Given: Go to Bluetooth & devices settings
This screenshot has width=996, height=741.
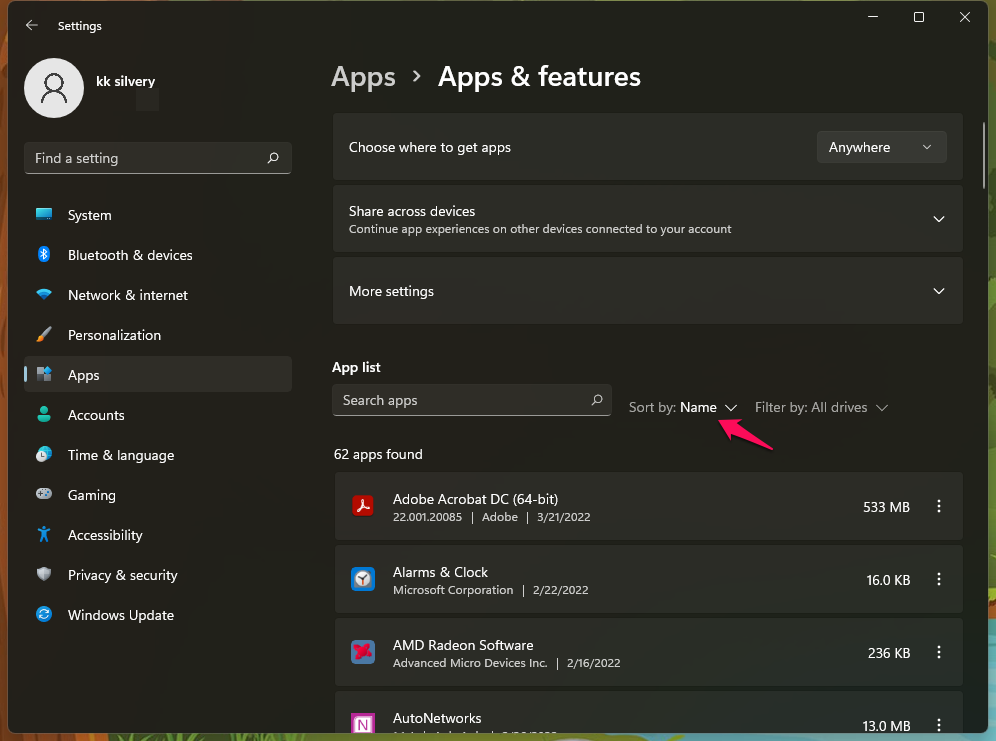Looking at the screenshot, I should tap(158, 255).
